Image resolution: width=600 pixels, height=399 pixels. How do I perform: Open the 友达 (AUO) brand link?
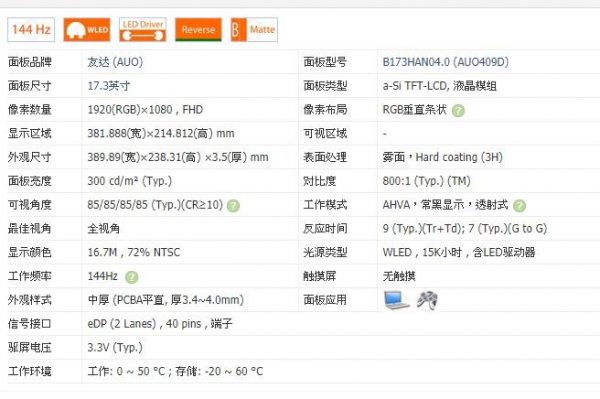[x=115, y=62]
